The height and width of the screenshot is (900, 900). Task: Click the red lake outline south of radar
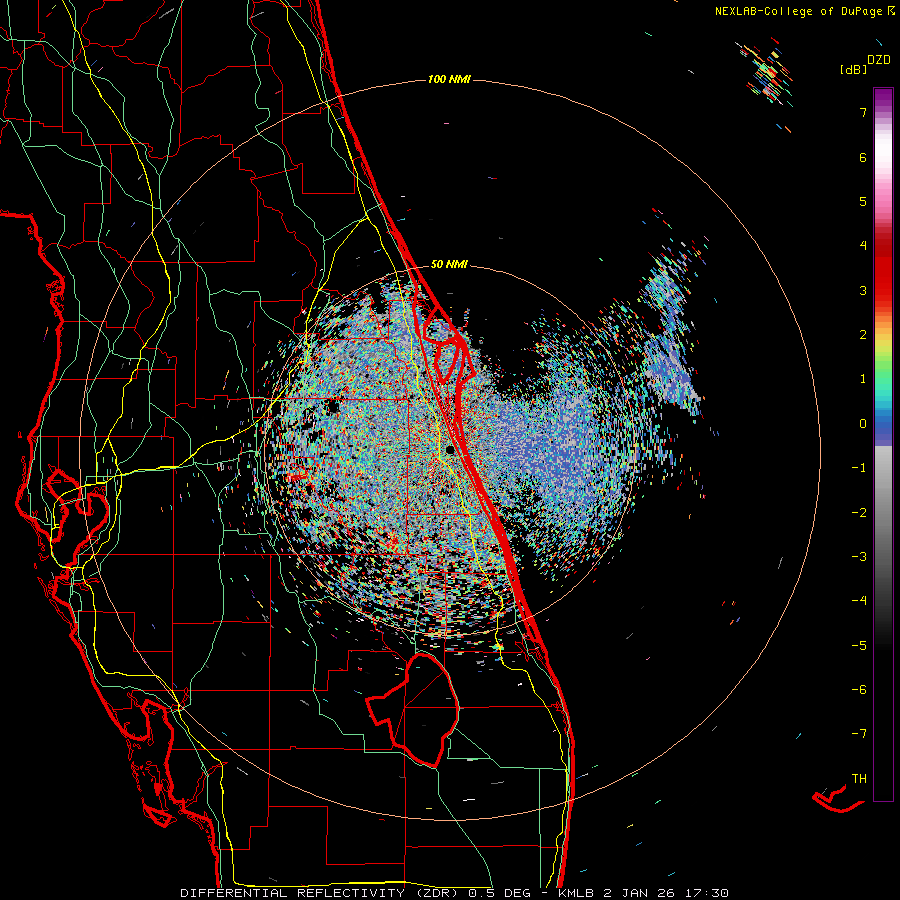413,709
